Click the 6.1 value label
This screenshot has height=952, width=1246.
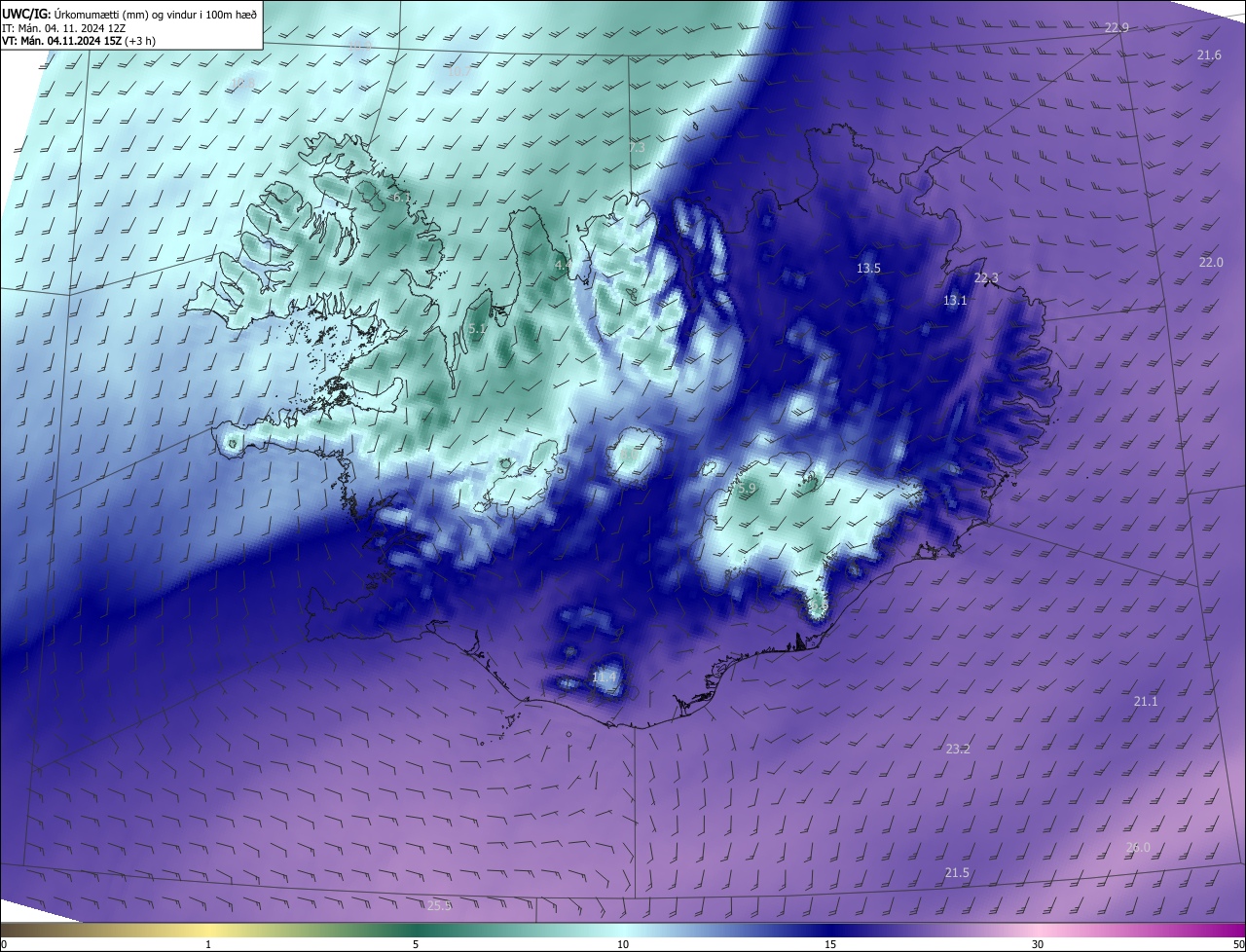(x=400, y=198)
